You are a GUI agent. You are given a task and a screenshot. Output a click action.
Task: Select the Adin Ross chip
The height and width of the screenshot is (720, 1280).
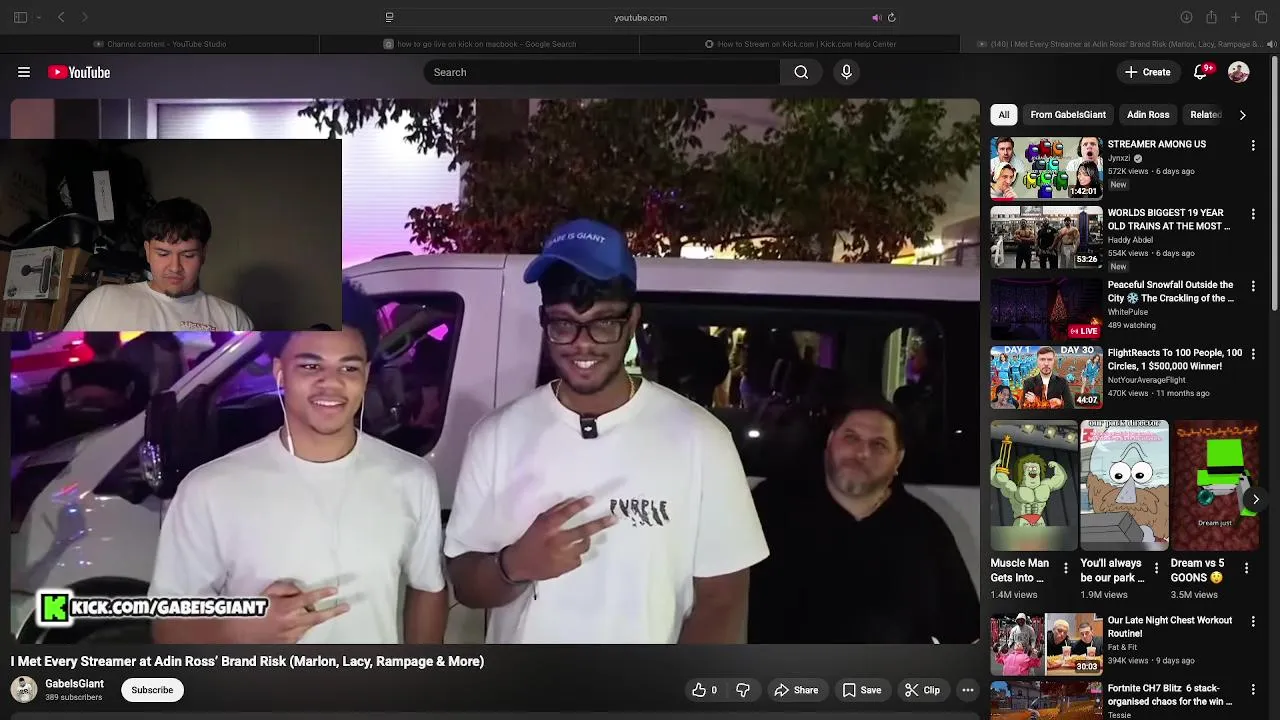click(x=1148, y=114)
